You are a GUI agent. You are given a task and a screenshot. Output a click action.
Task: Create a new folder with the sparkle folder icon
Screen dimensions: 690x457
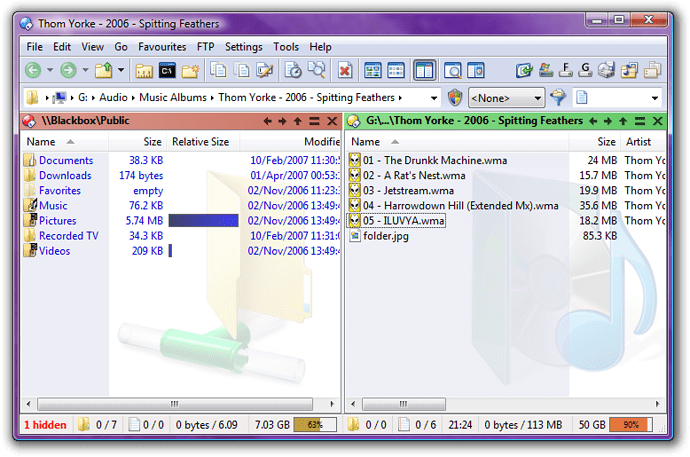coord(190,70)
